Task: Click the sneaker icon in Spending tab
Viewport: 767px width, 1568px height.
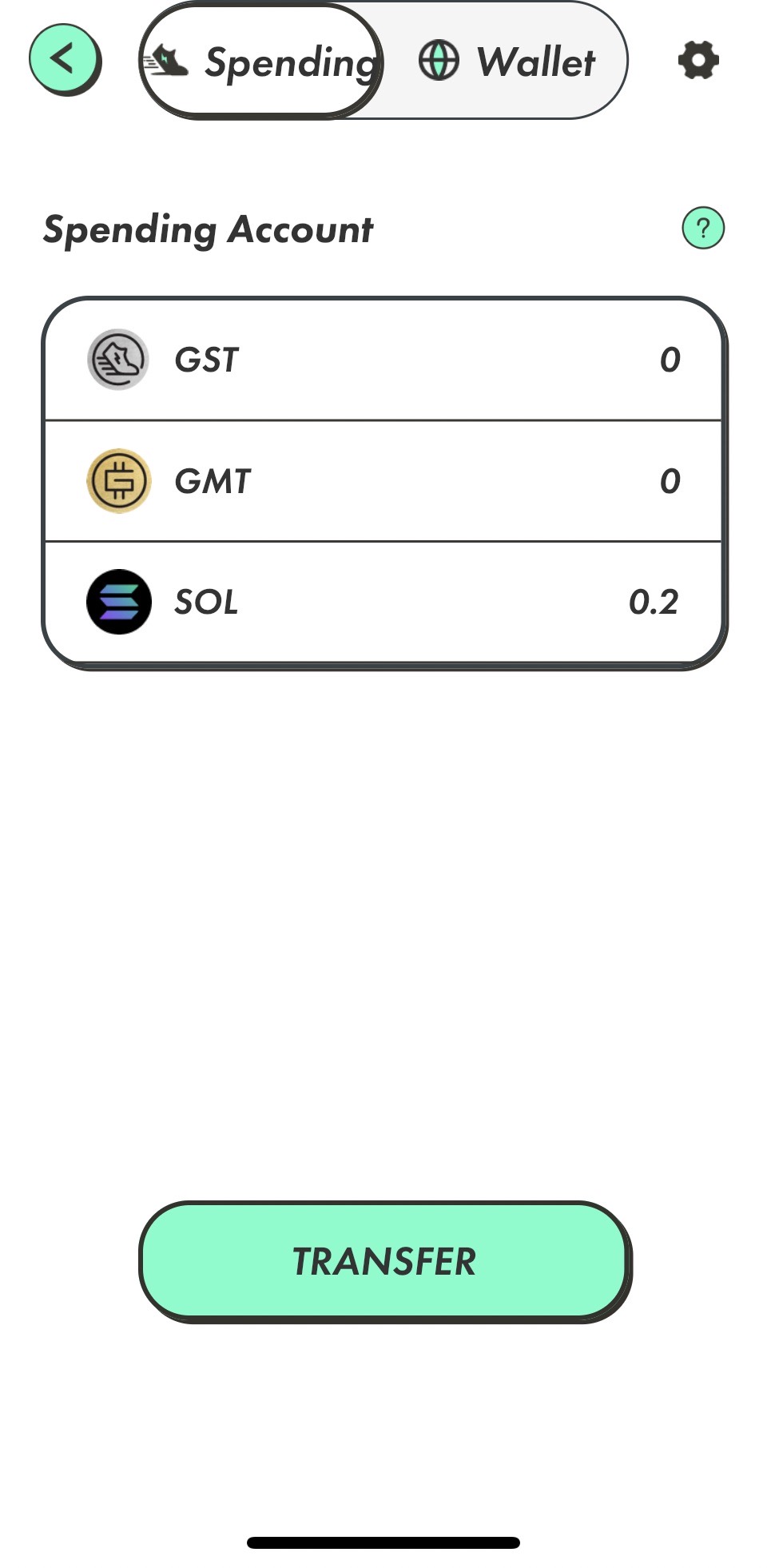Action: 165,61
